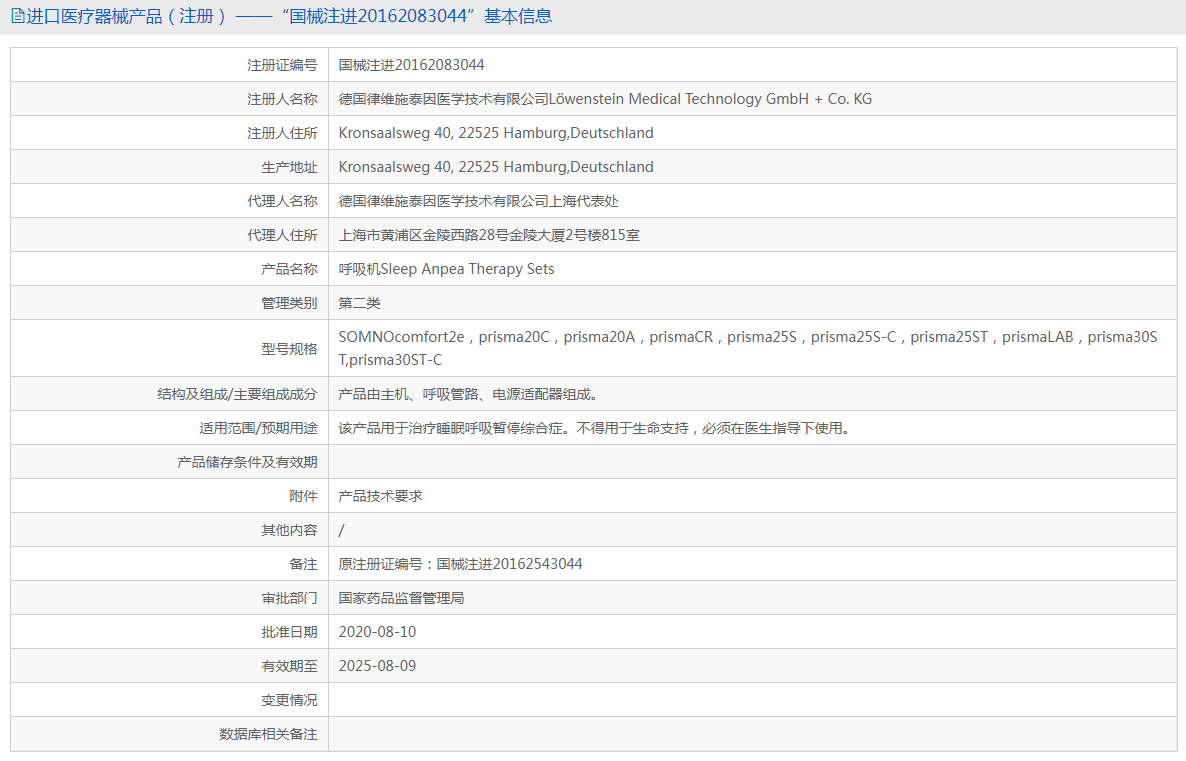Select registration number value 国械注进20162083044 in table
Viewport: 1186px width, 761px height.
(411, 65)
